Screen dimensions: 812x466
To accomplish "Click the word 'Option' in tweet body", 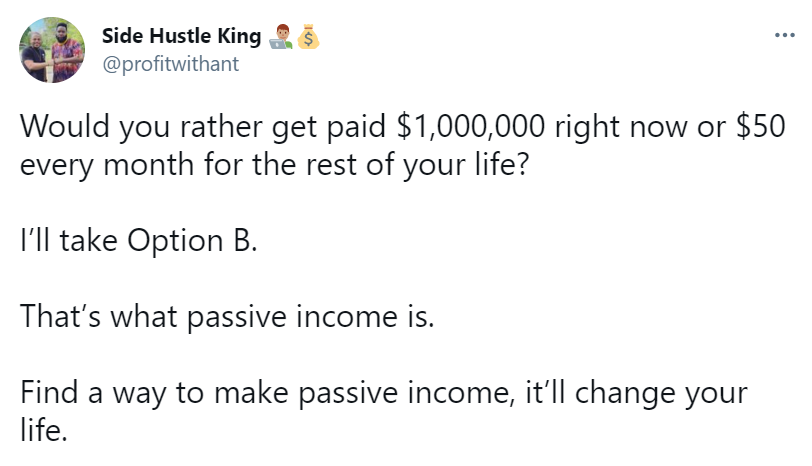I will 175,241.
